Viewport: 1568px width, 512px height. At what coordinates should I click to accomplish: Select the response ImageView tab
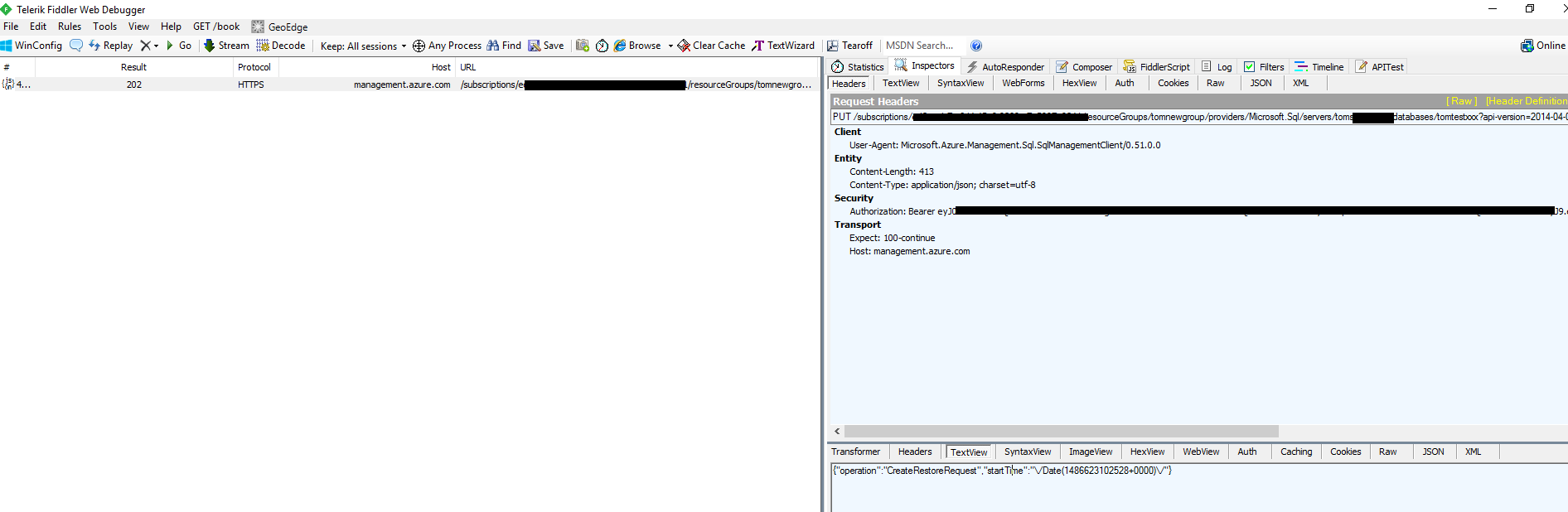pos(1091,452)
